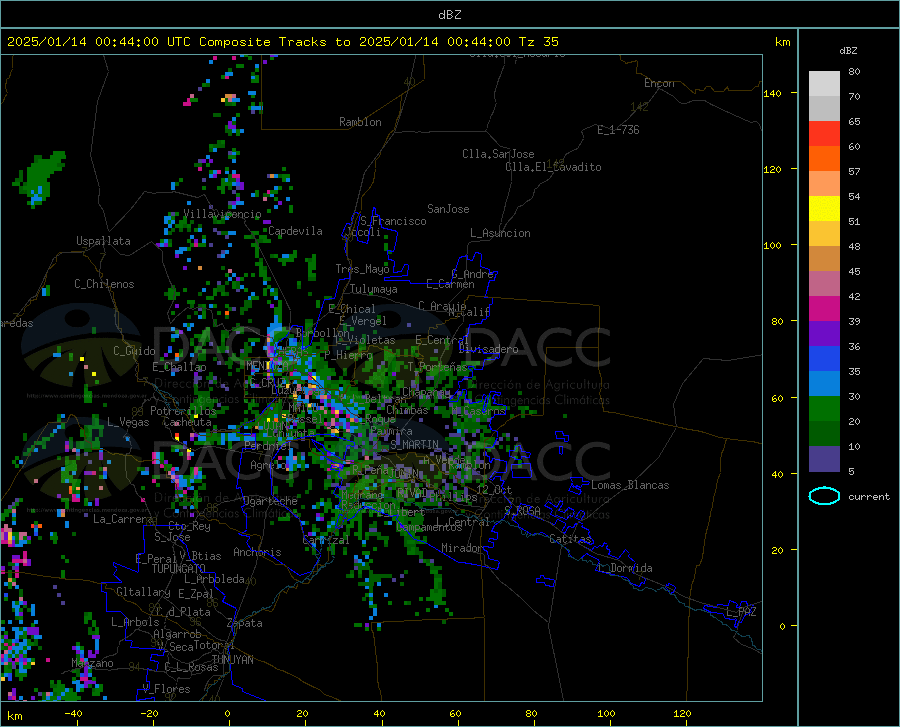Viewport: 900px width, 727px height.
Task: Click the cyan 'current' ellipse legend icon
Action: coord(824,496)
